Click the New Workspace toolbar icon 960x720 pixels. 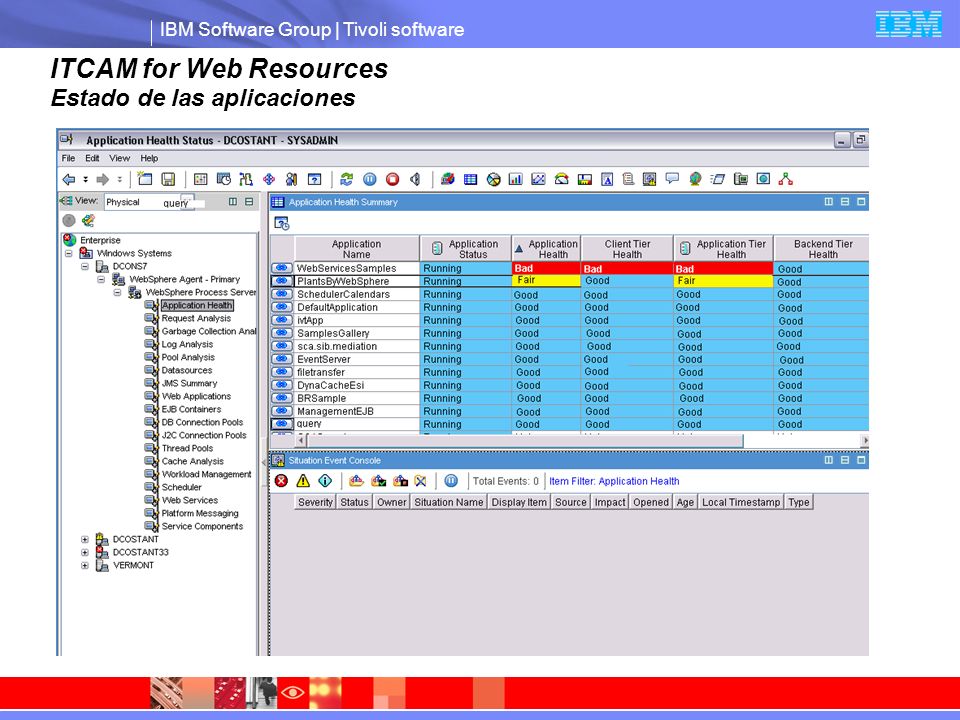(x=145, y=179)
